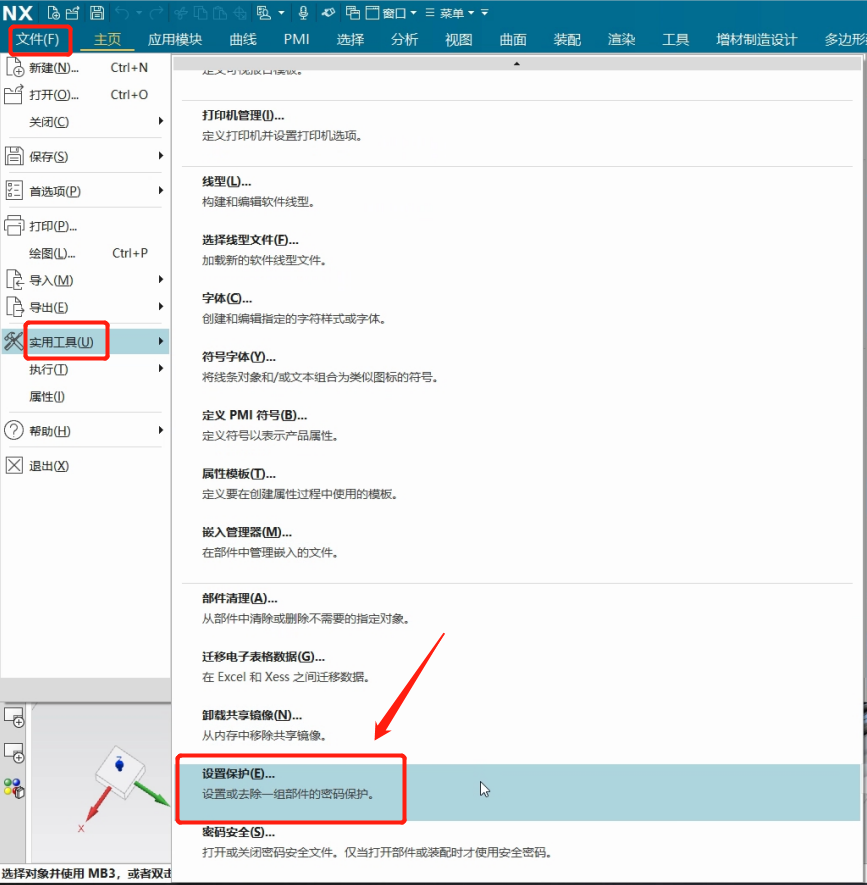
Task: Click the Paste icon on the top toolbar
Action: [218, 11]
